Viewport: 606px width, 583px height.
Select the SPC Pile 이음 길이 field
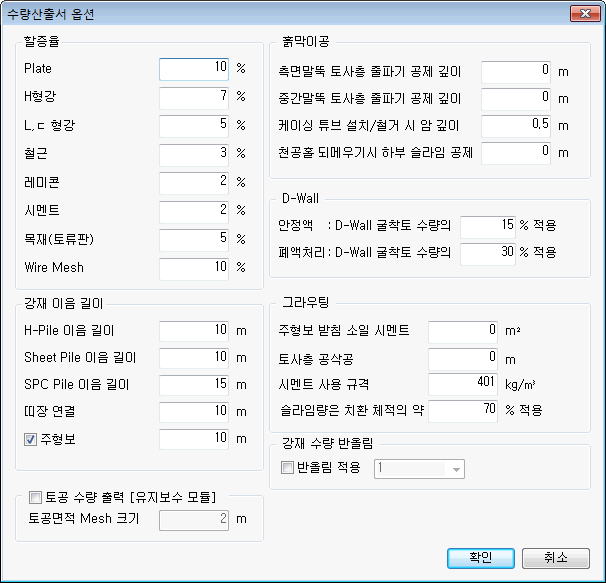click(x=194, y=384)
